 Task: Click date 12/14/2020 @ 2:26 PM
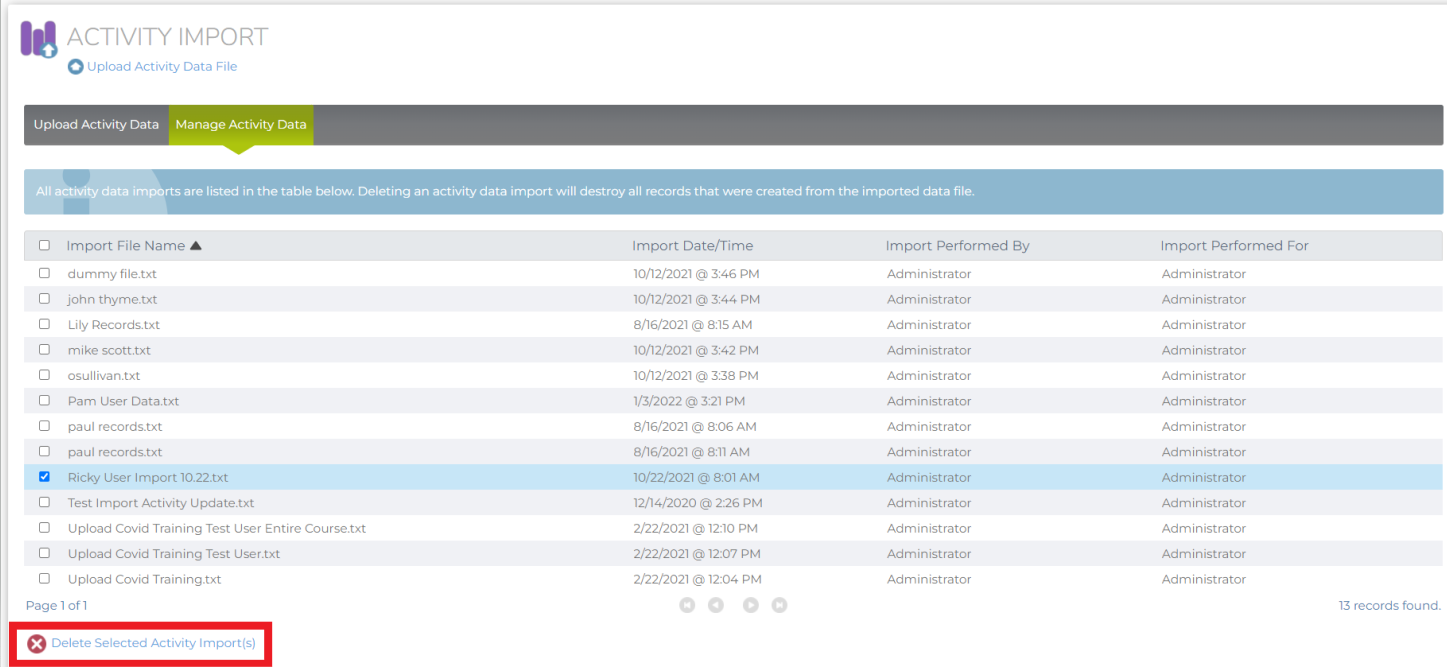(x=698, y=503)
